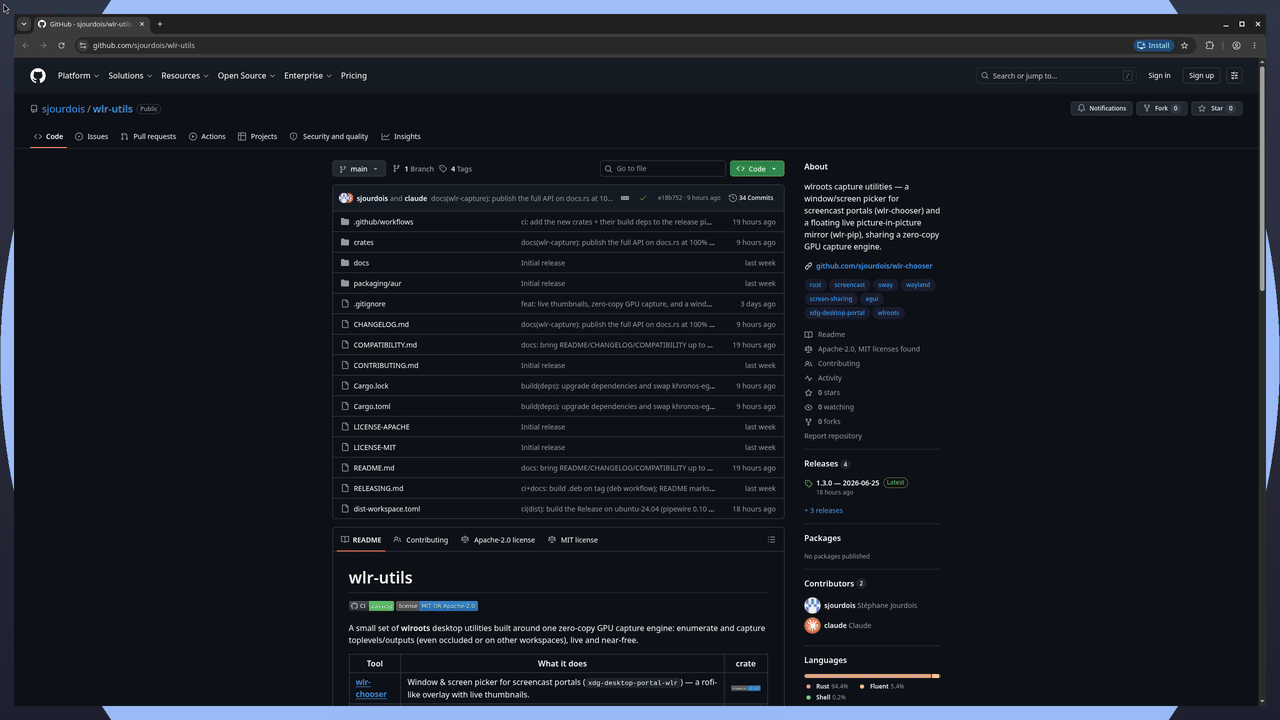Open the main branch selector

[x=358, y=169]
